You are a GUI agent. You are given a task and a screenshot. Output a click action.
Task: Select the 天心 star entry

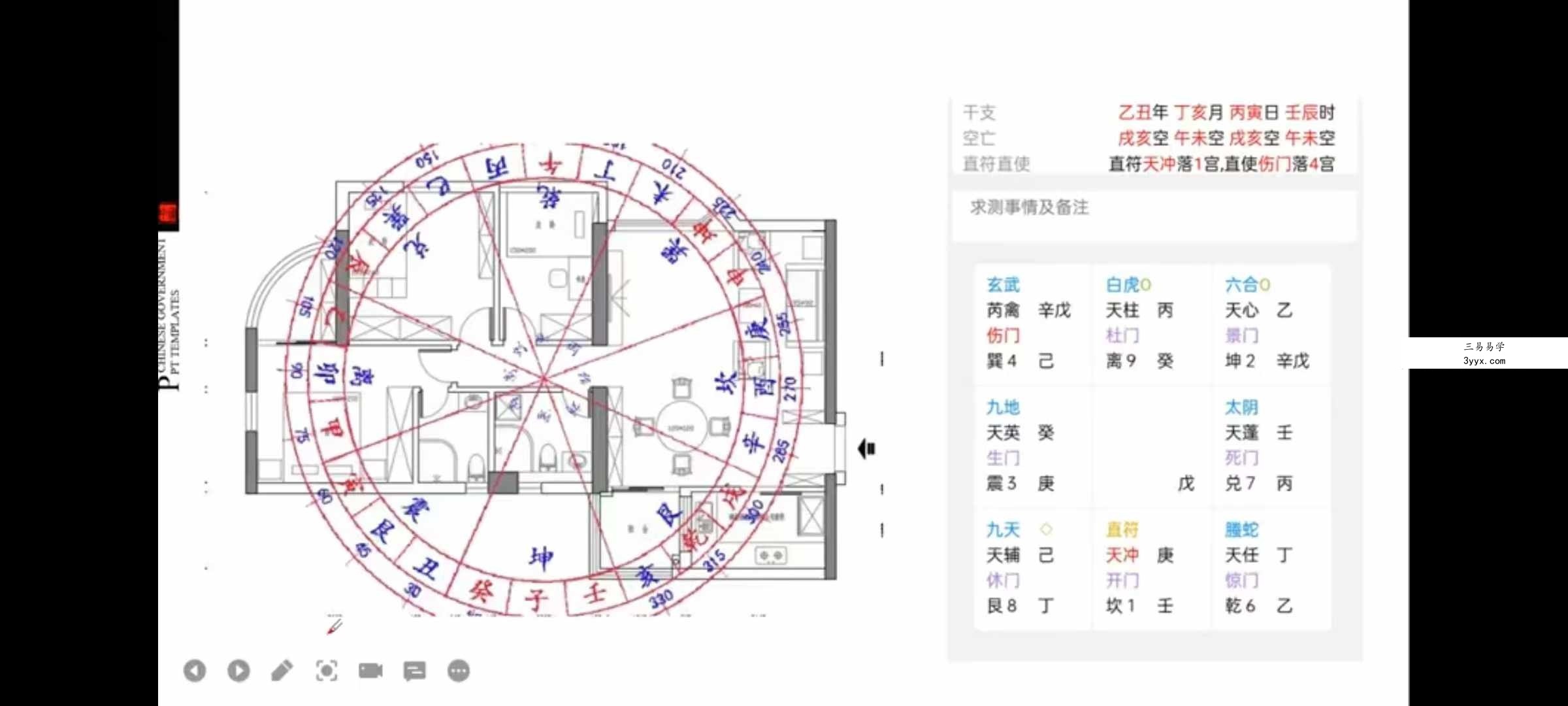1241,310
